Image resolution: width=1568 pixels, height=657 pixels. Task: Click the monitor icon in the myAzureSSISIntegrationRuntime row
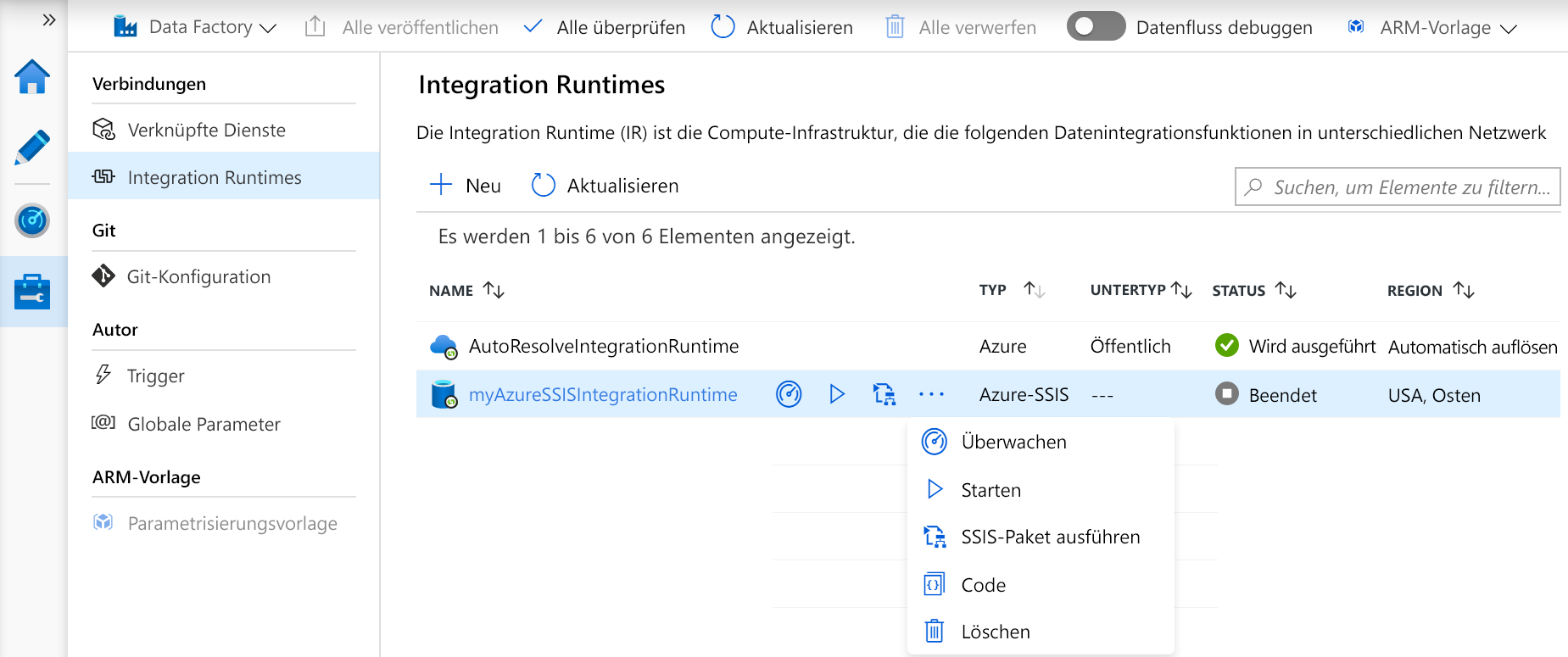coord(789,394)
